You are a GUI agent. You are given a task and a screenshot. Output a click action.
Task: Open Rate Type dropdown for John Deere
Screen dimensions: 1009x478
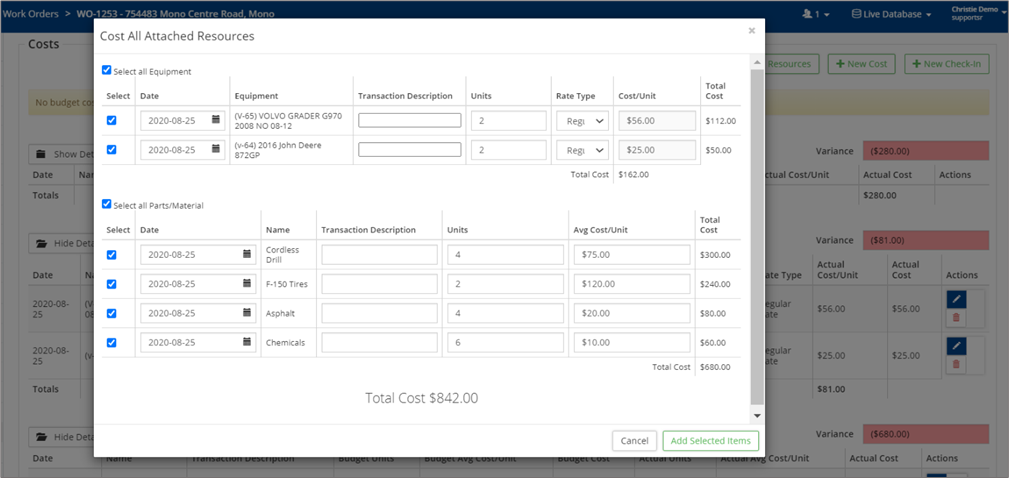pos(581,150)
